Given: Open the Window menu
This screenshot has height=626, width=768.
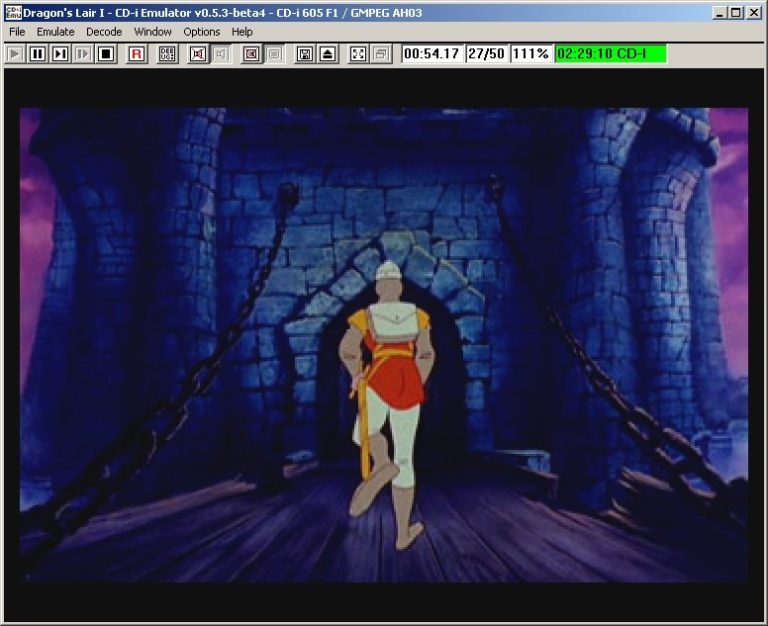Looking at the screenshot, I should point(153,32).
